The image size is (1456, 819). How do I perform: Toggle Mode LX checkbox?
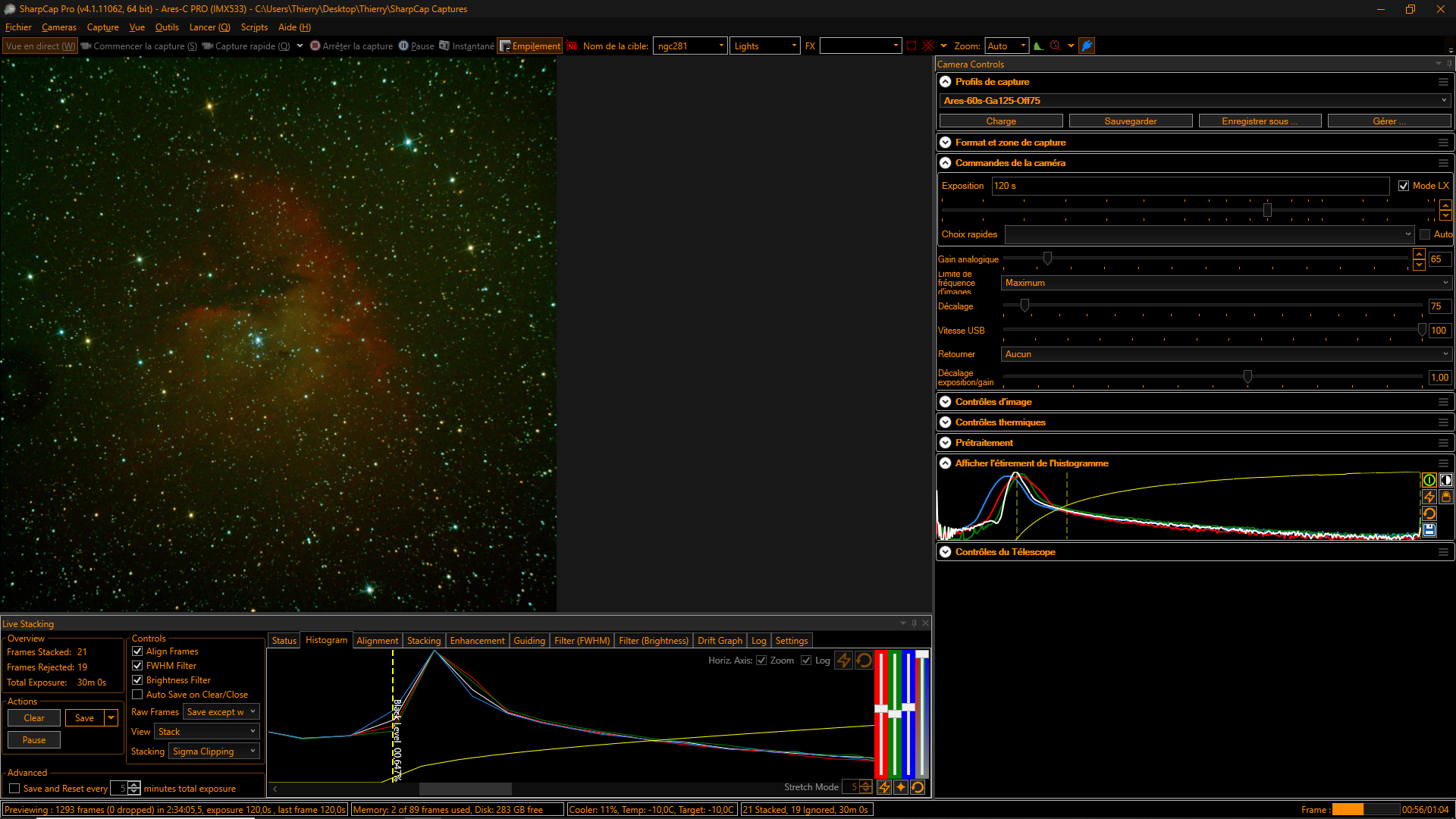coord(1404,186)
